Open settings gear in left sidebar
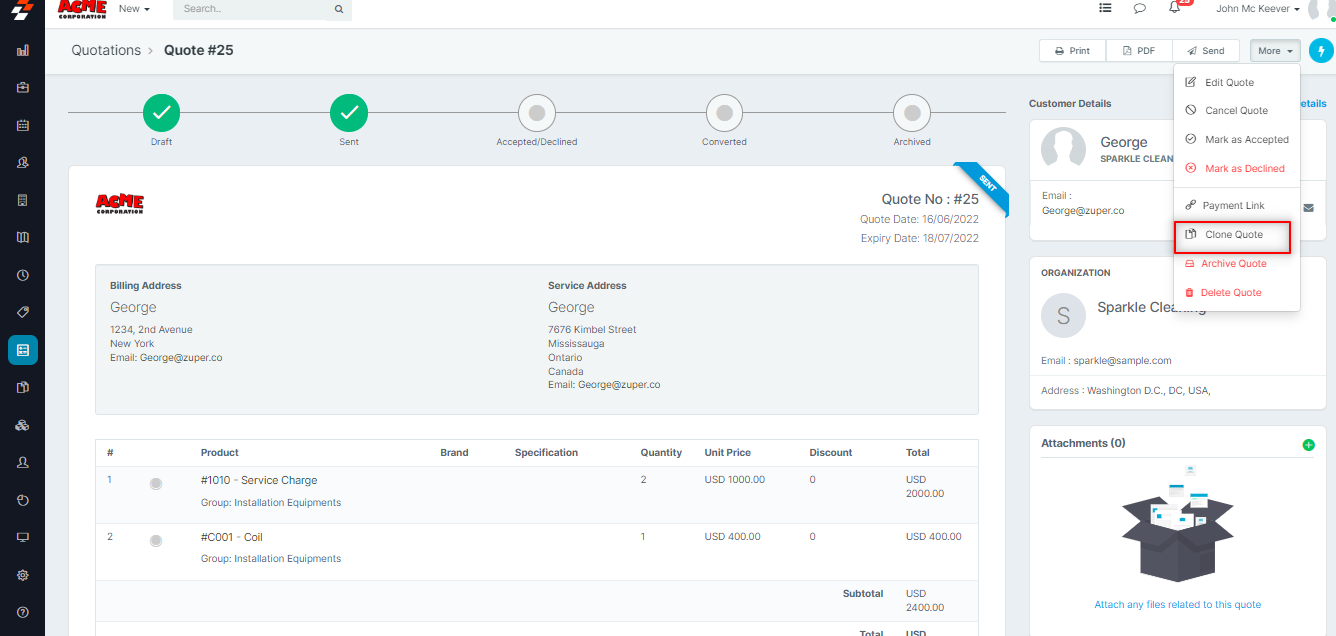 tap(22, 575)
